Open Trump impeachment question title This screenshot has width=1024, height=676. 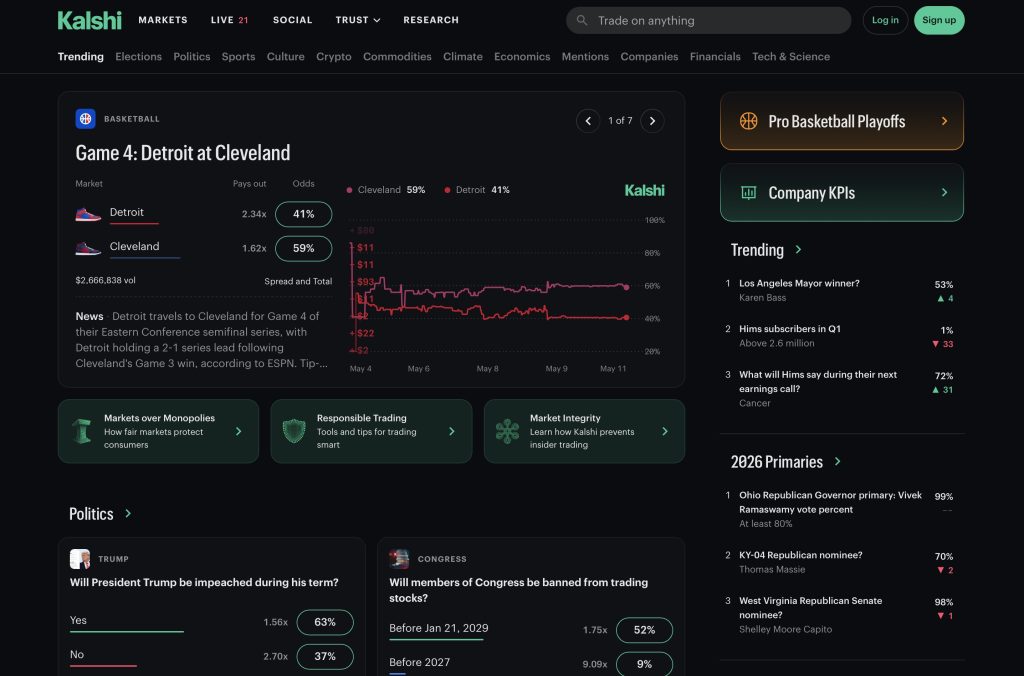point(204,582)
